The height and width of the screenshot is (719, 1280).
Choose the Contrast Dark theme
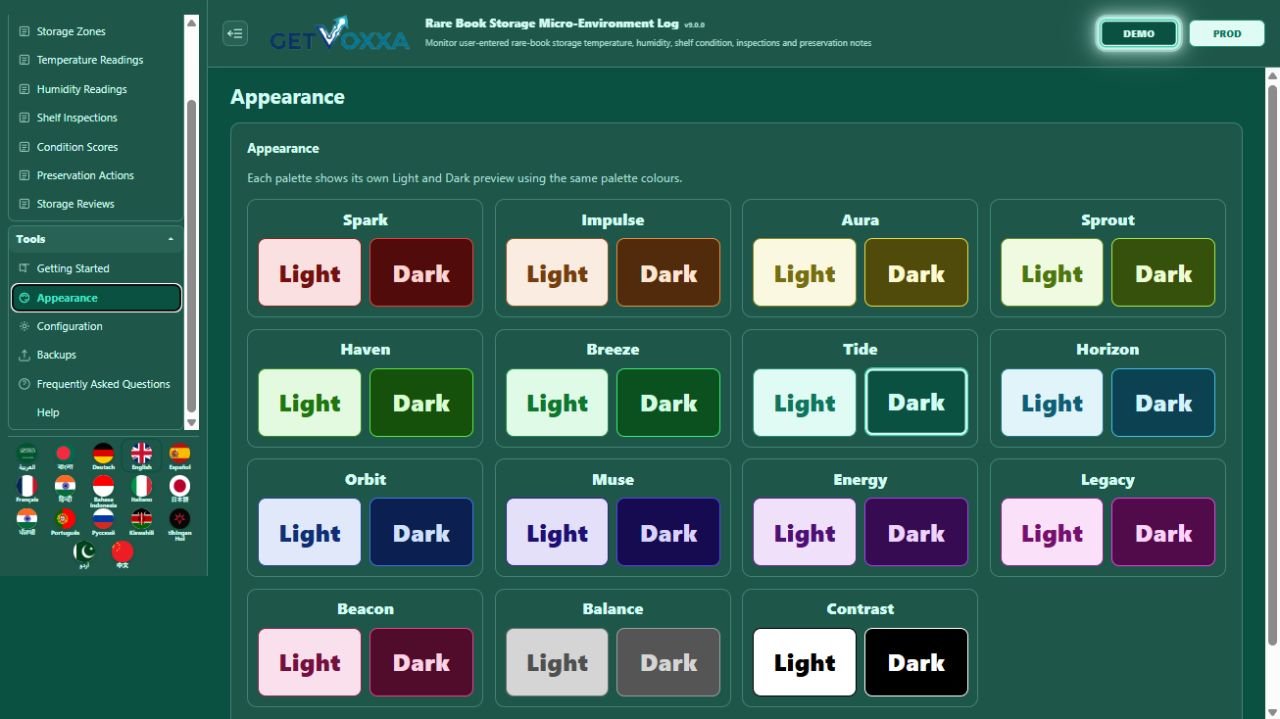(916, 662)
